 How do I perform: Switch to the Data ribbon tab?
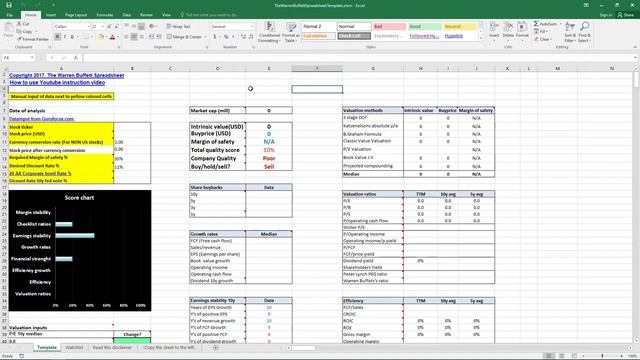(x=127, y=15)
